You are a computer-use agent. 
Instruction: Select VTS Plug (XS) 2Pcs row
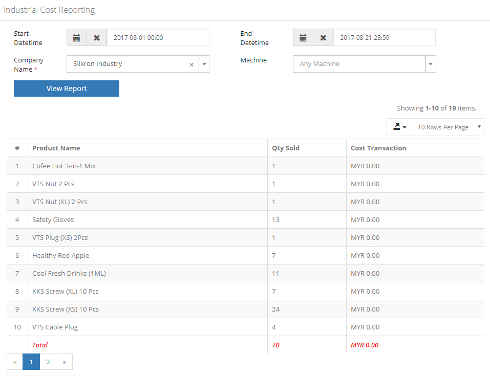click(245, 238)
